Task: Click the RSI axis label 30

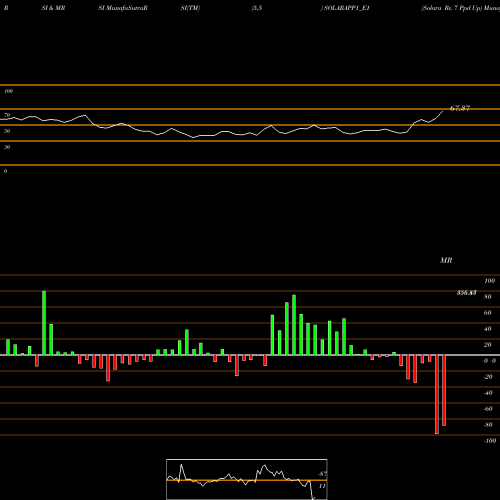Action: pyautogui.click(x=7, y=147)
